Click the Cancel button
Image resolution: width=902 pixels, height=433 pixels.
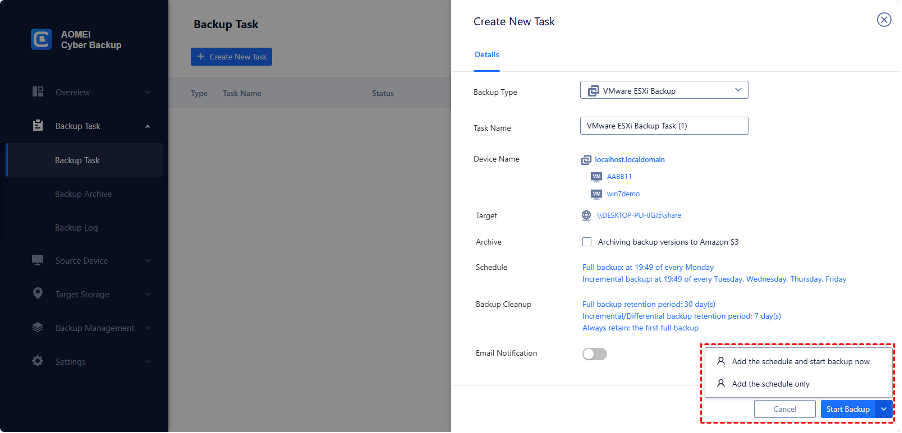[x=785, y=409]
